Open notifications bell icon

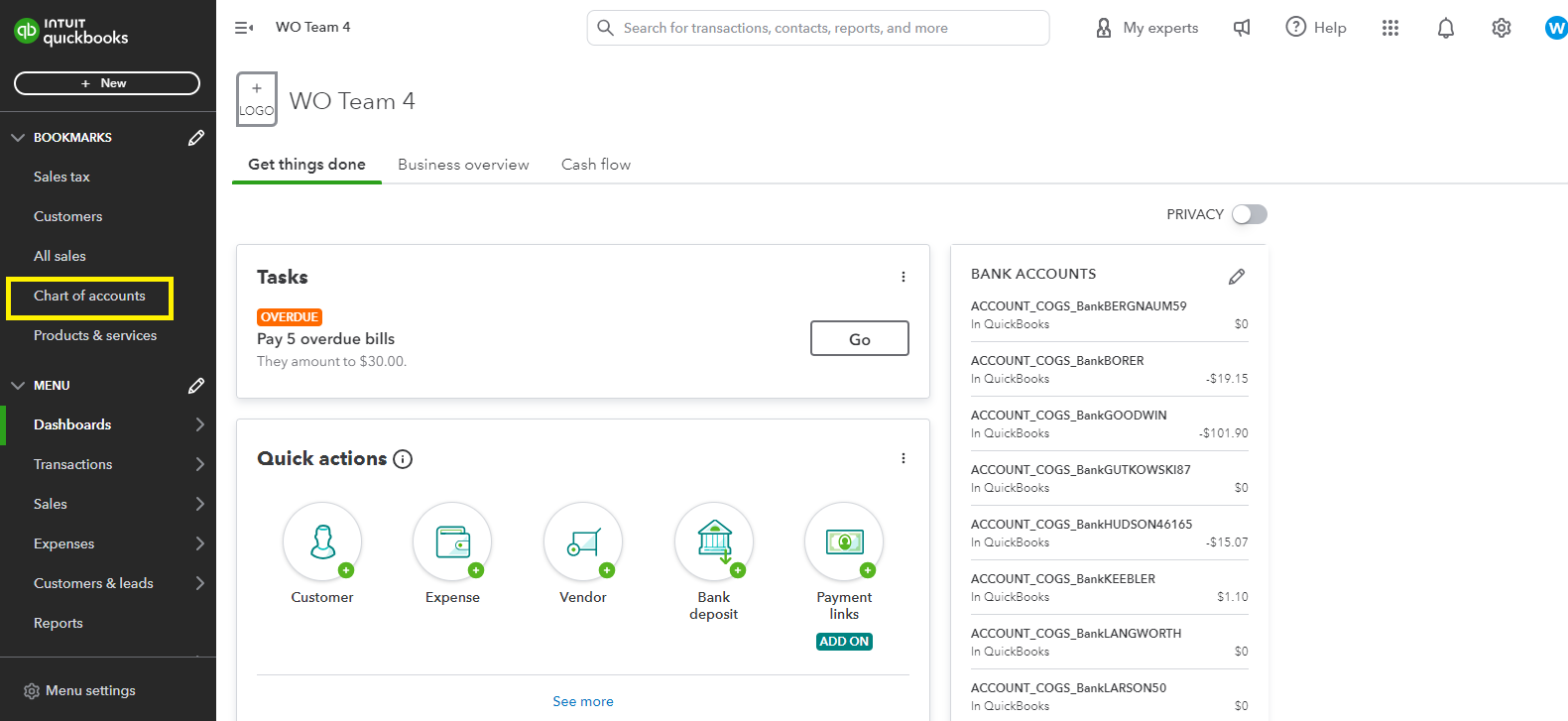[x=1446, y=28]
